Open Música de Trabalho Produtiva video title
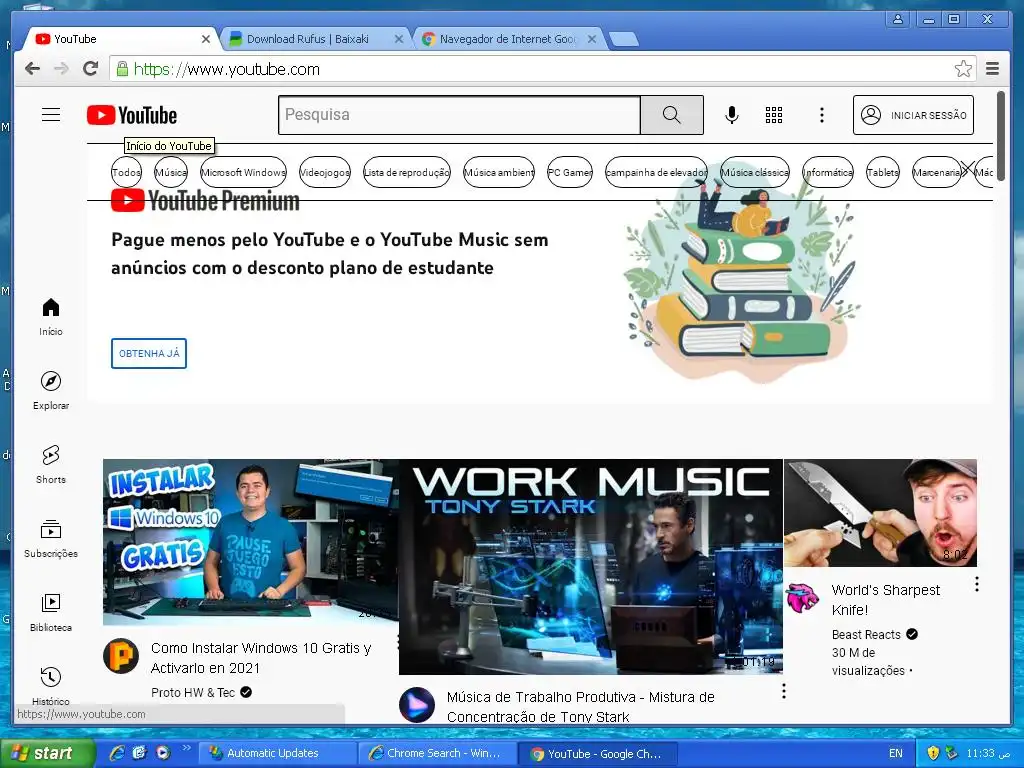The height and width of the screenshot is (768, 1024). coord(581,707)
